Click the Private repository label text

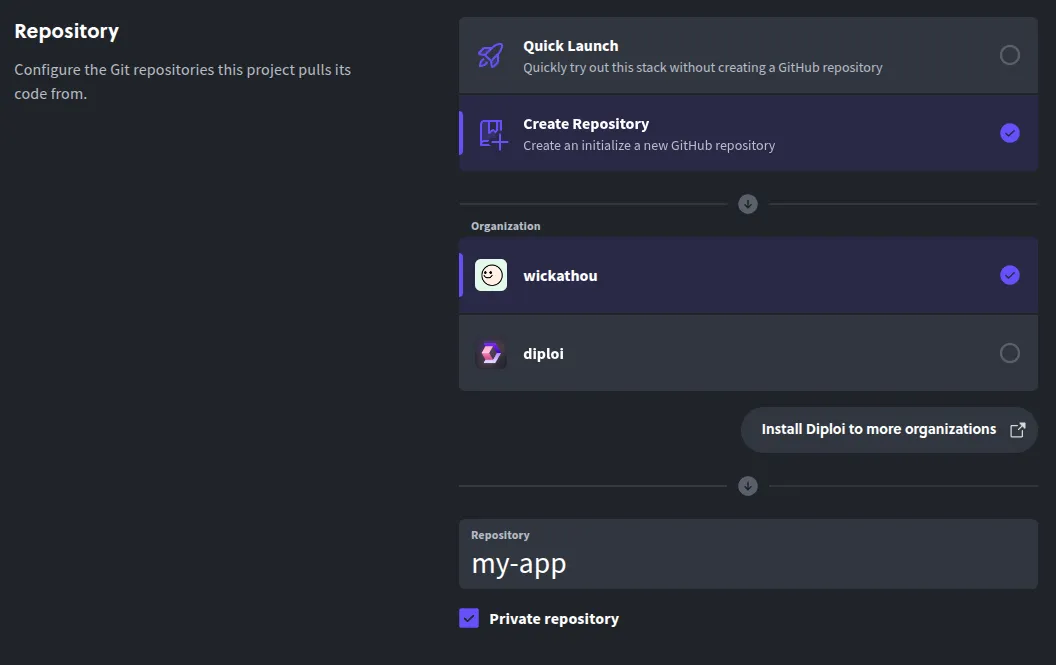pos(554,619)
